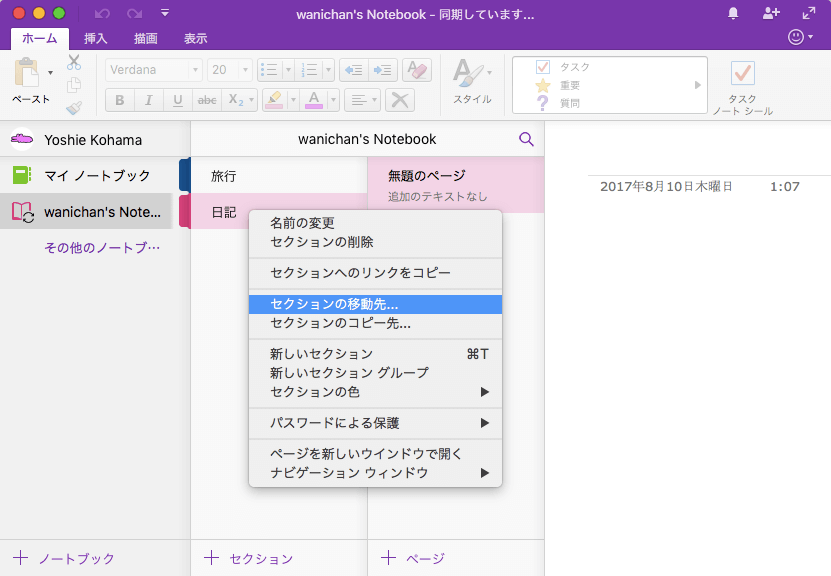Apply the タスク checkbox tag
Image resolution: width=831 pixels, height=576 pixels.
pos(543,67)
